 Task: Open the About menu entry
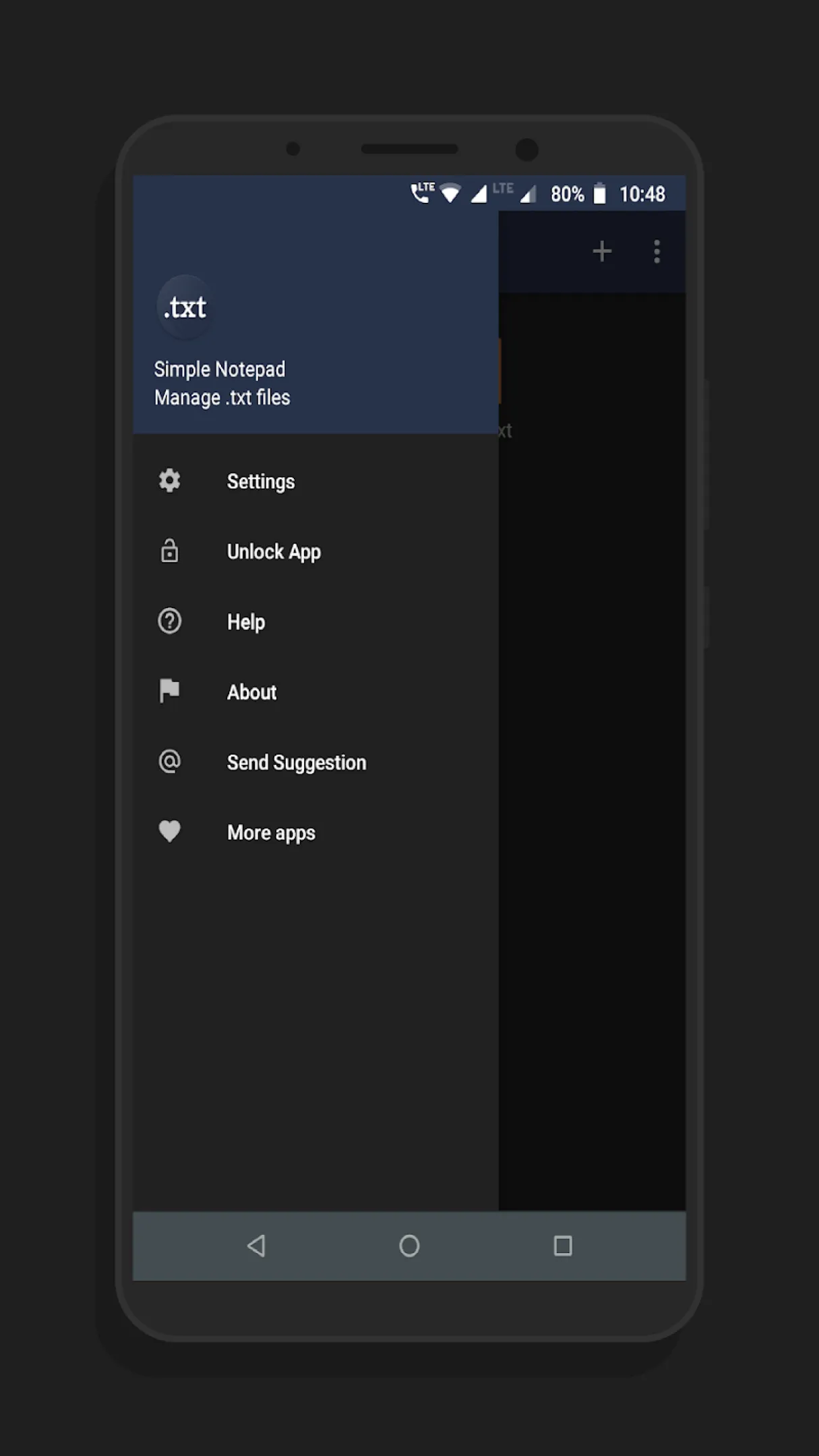315,692
